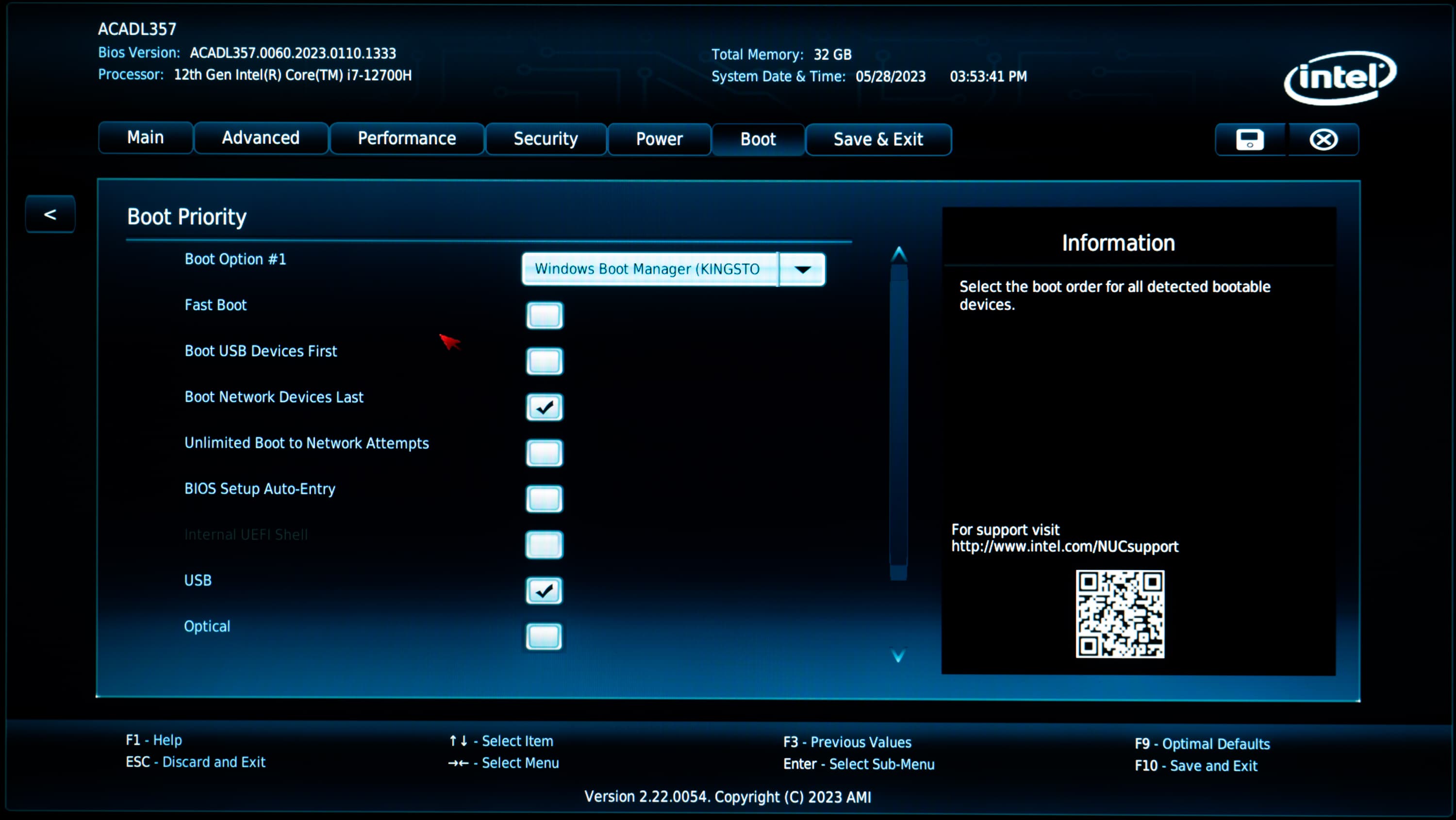The image size is (1456, 820).
Task: Open the Security tab
Action: [x=546, y=139]
